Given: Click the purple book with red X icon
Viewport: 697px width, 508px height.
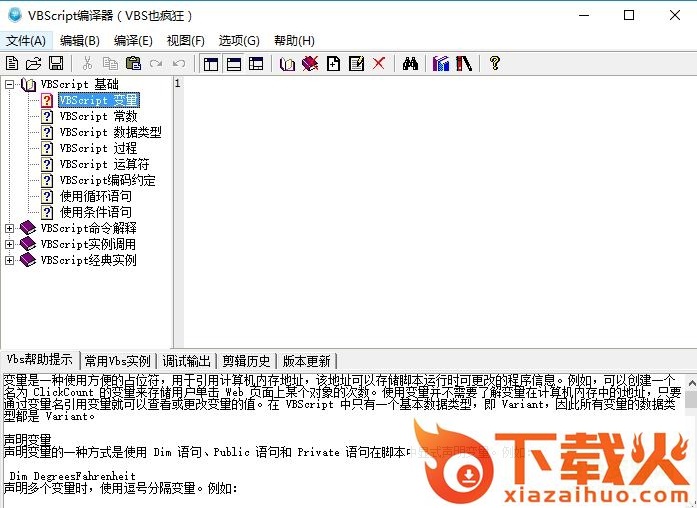Looking at the screenshot, I should [310, 64].
